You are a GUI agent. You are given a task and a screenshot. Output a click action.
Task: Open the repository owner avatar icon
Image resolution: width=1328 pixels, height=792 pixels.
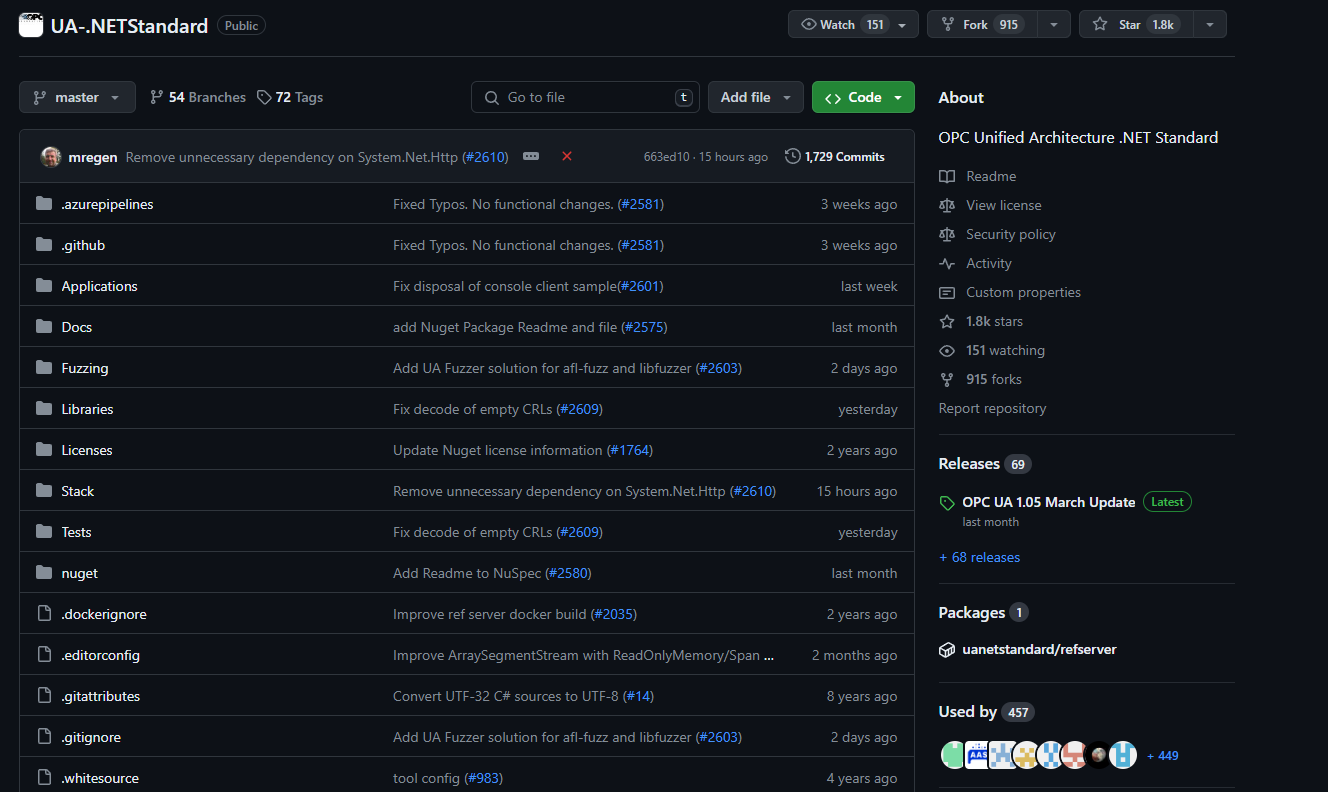click(x=31, y=25)
